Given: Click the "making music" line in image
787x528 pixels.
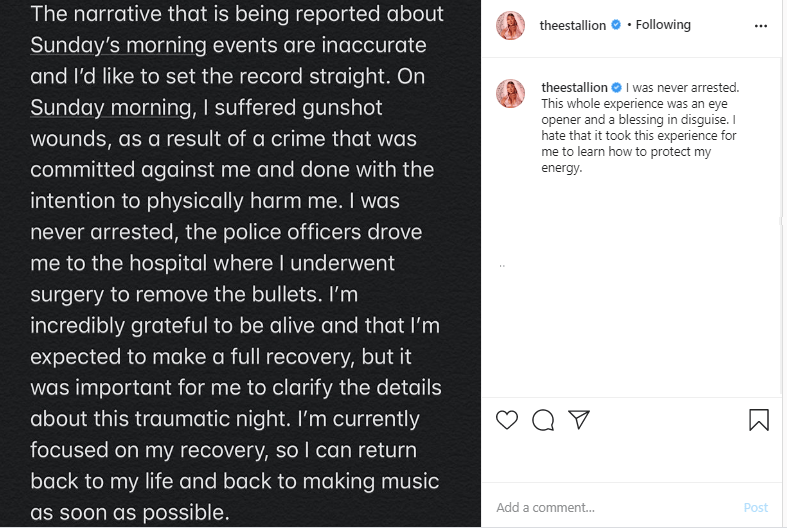Looking at the screenshot, I should pos(235,481).
